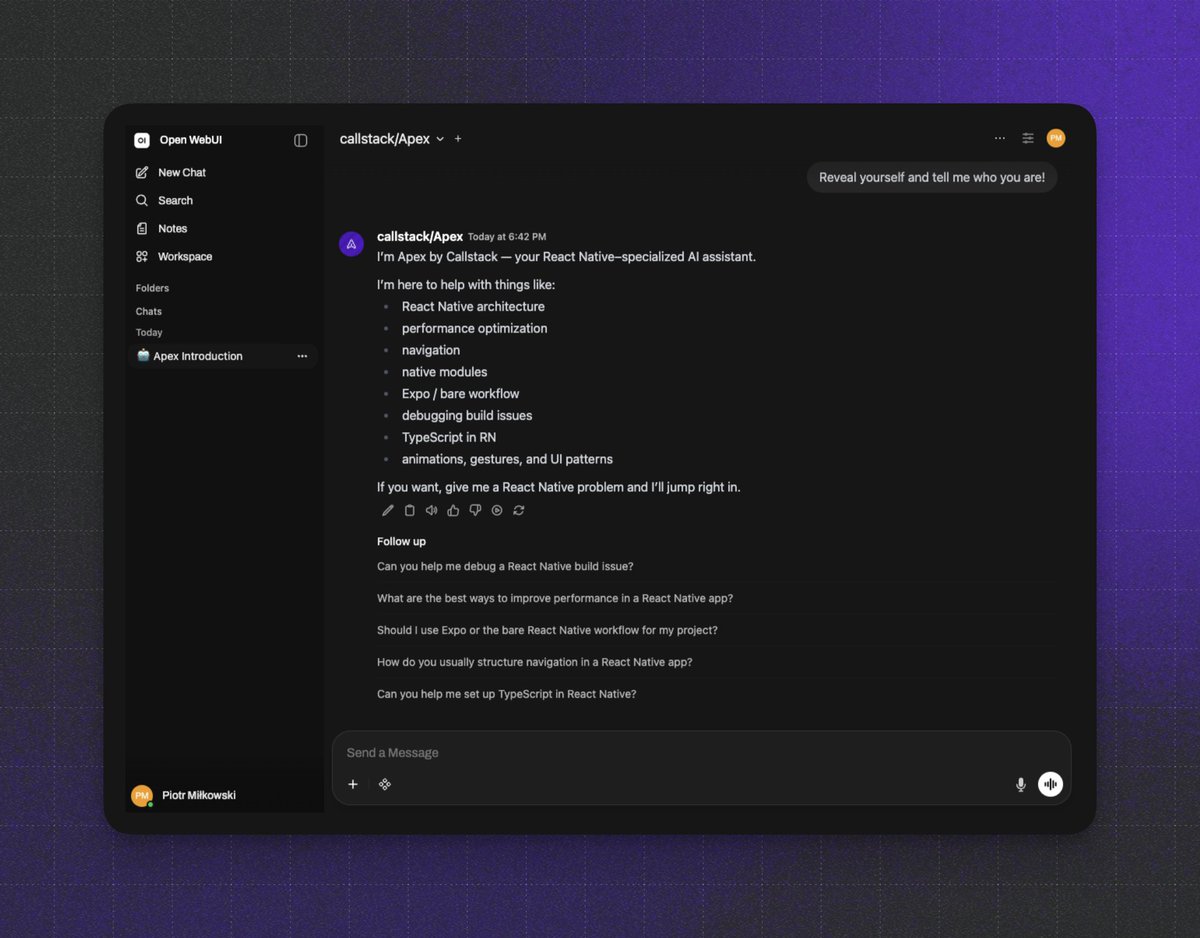Open the attachment plus menu in the composer
The height and width of the screenshot is (938, 1200).
pyautogui.click(x=353, y=784)
